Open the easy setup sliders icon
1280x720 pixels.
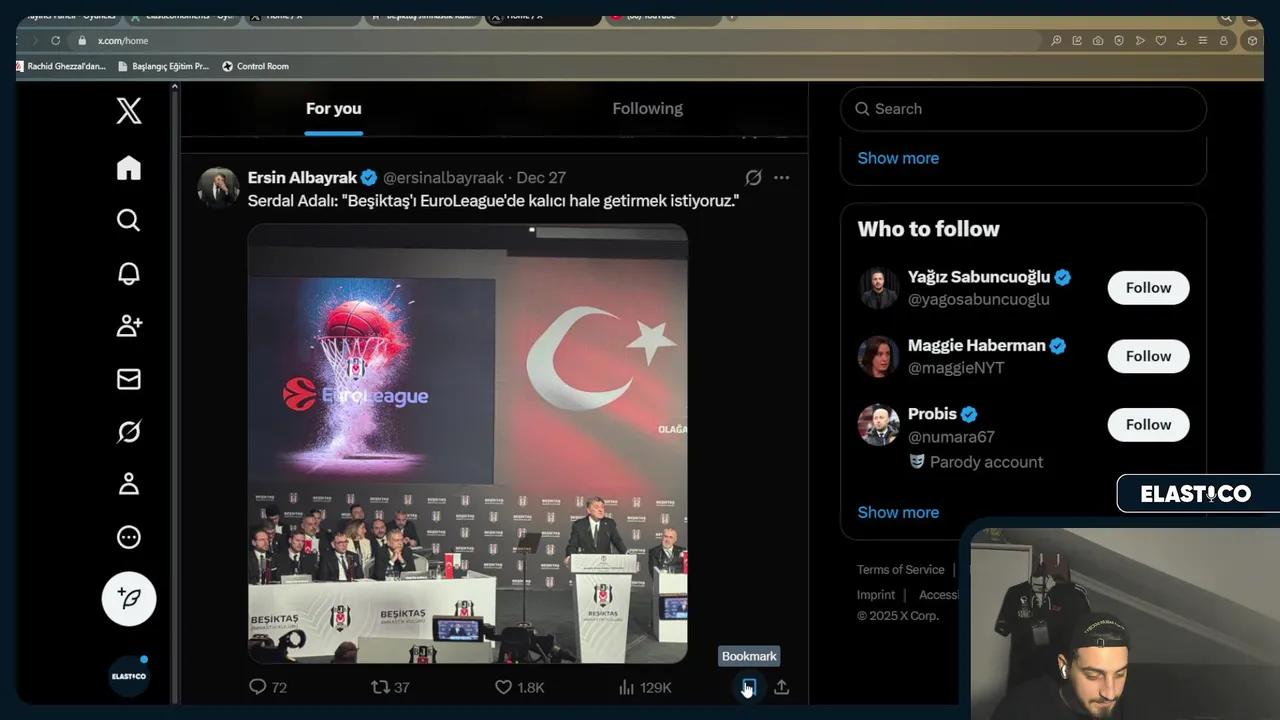pyautogui.click(x=1202, y=41)
